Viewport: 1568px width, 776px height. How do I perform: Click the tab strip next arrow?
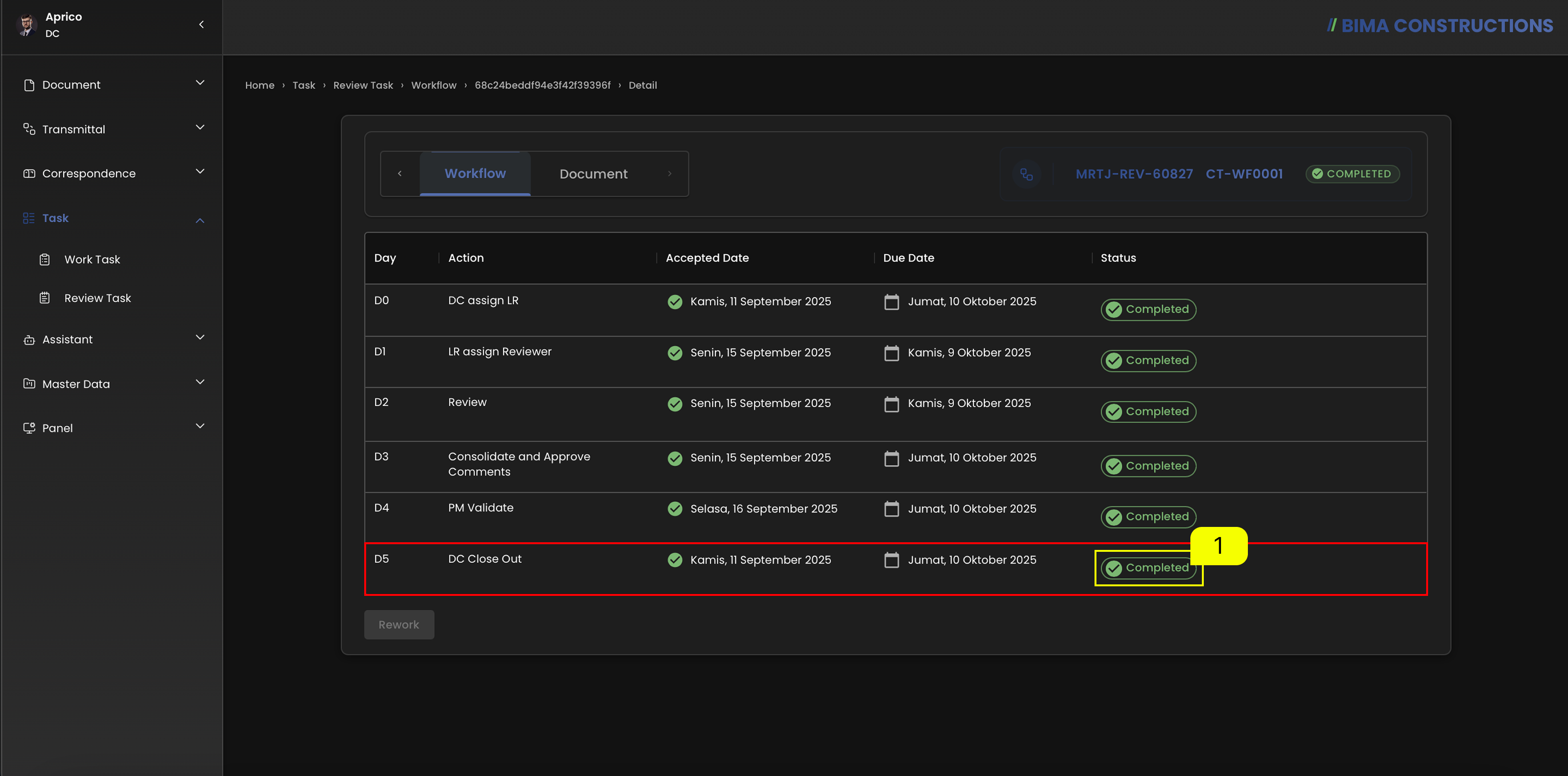(x=669, y=173)
